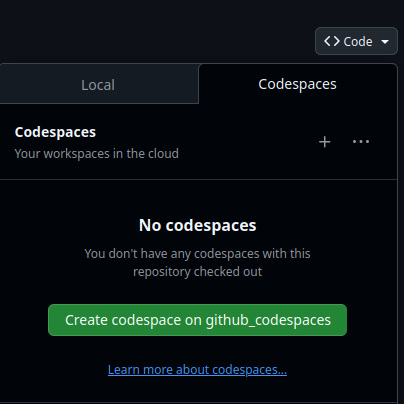Open Learn more about codespaces link
Image resolution: width=404 pixels, height=404 pixels.
pyautogui.click(x=197, y=370)
